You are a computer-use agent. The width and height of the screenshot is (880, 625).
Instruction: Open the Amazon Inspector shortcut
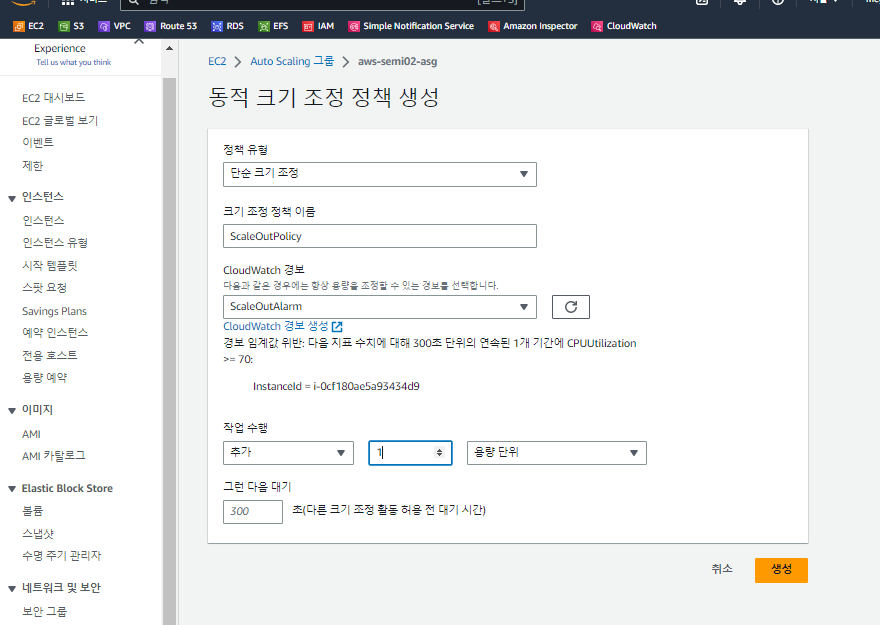[x=533, y=26]
